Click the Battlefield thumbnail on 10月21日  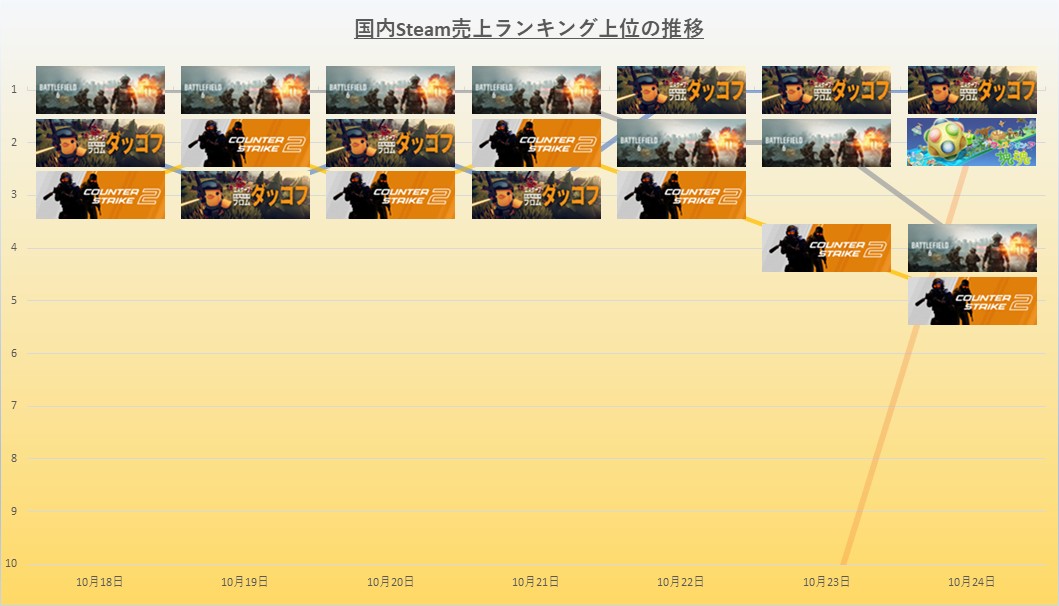click(536, 90)
